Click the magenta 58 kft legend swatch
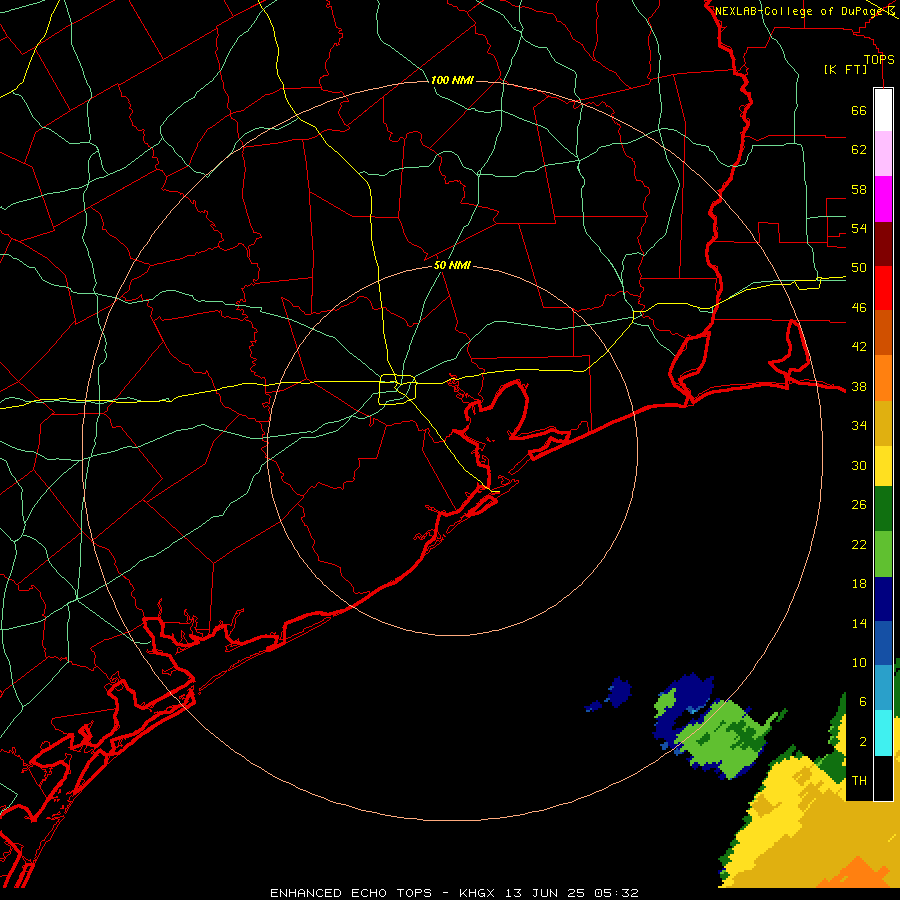The width and height of the screenshot is (900, 900). 883,199
